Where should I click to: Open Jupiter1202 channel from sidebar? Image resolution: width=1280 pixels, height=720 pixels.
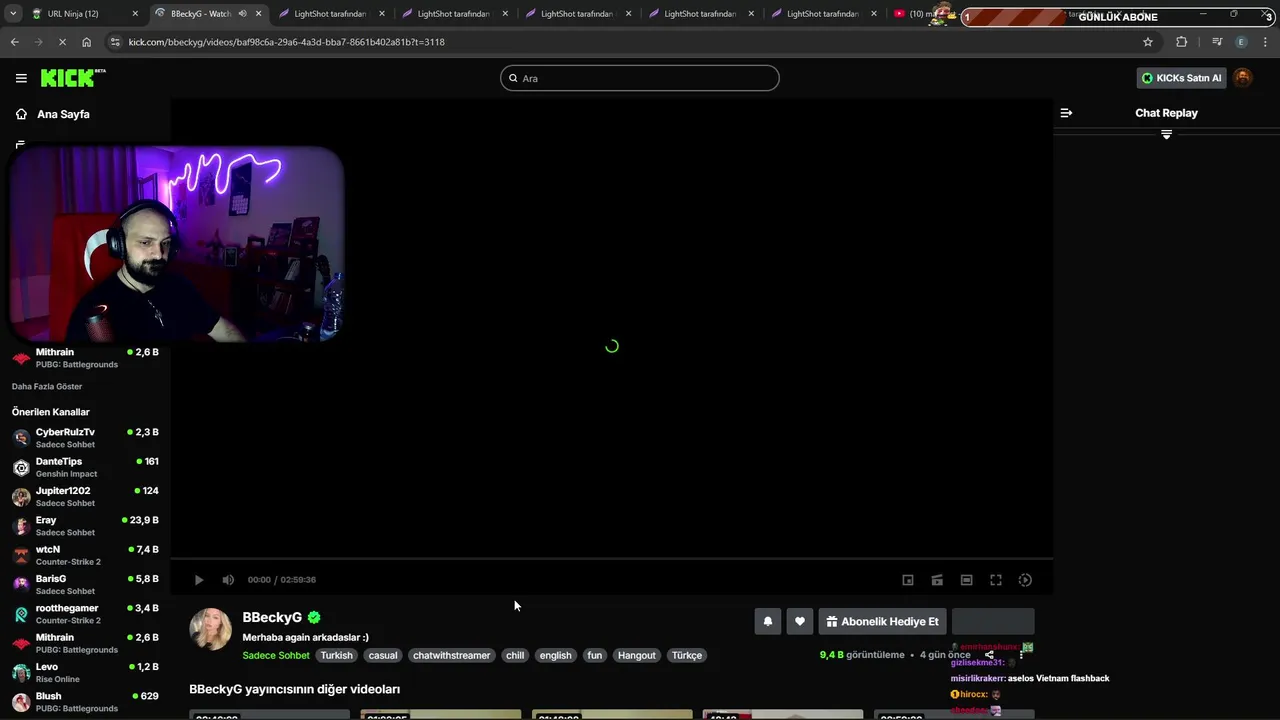[x=85, y=496]
